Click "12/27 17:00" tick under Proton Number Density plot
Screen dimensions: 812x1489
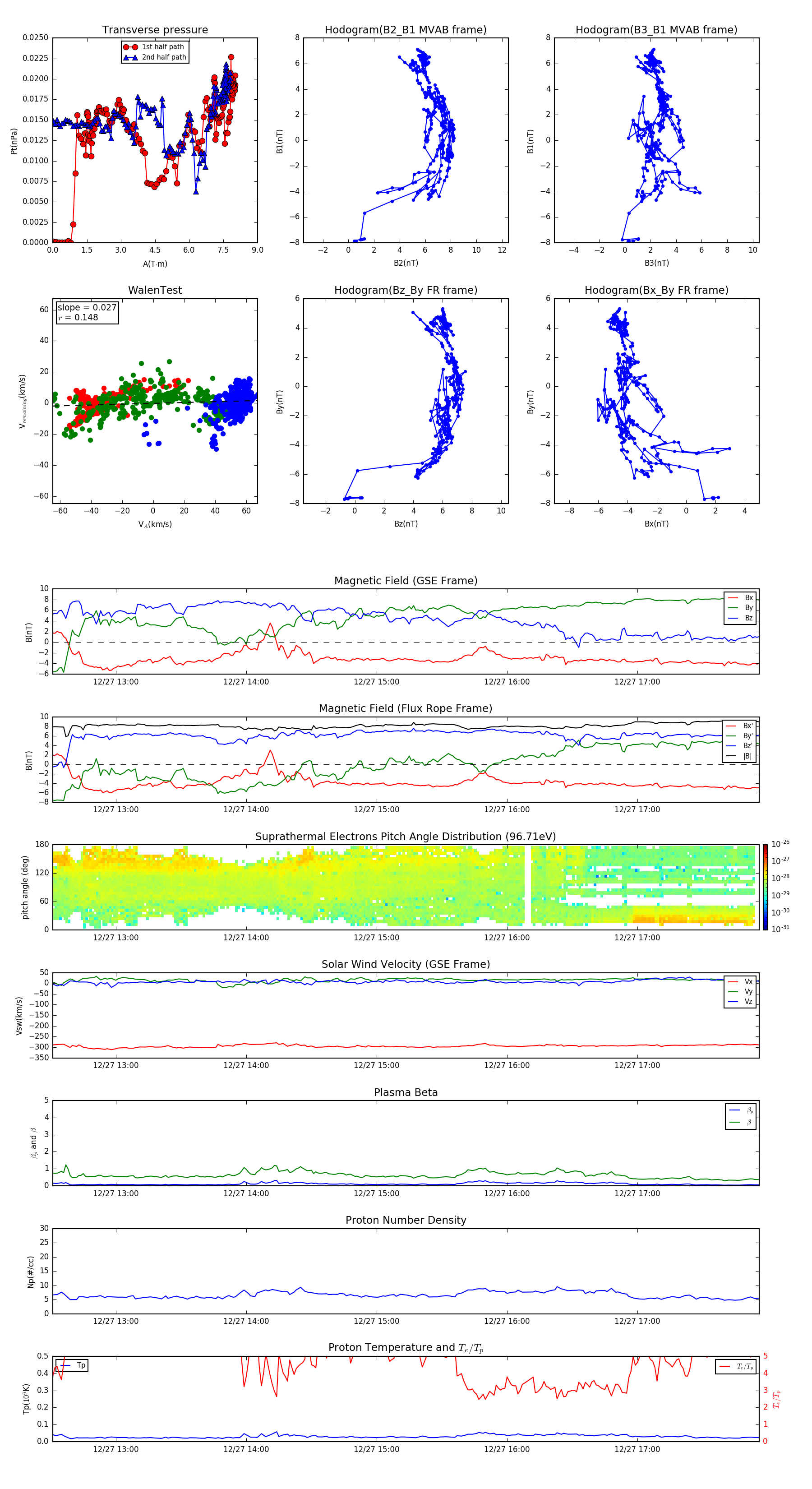(637, 1321)
